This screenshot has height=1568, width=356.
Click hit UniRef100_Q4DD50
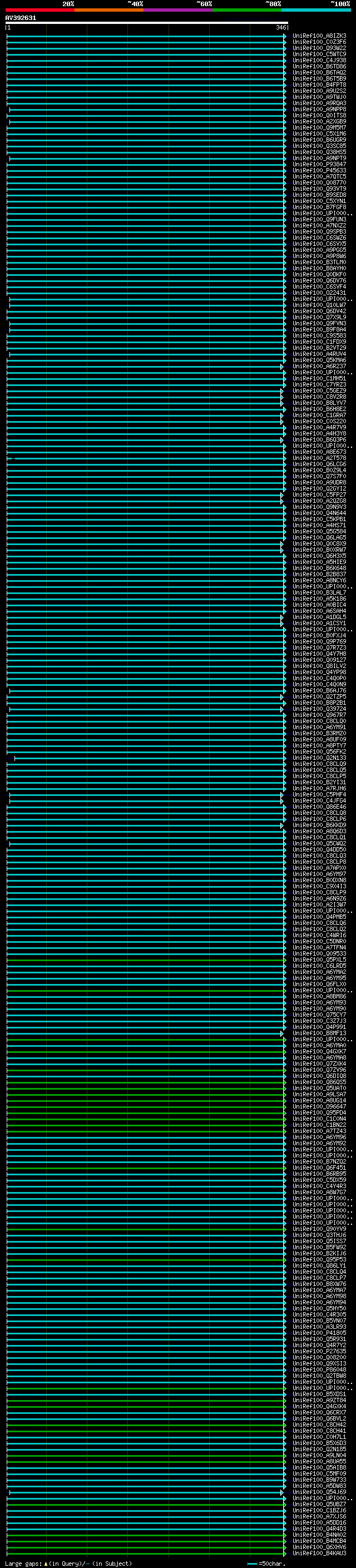pyautogui.click(x=319, y=850)
